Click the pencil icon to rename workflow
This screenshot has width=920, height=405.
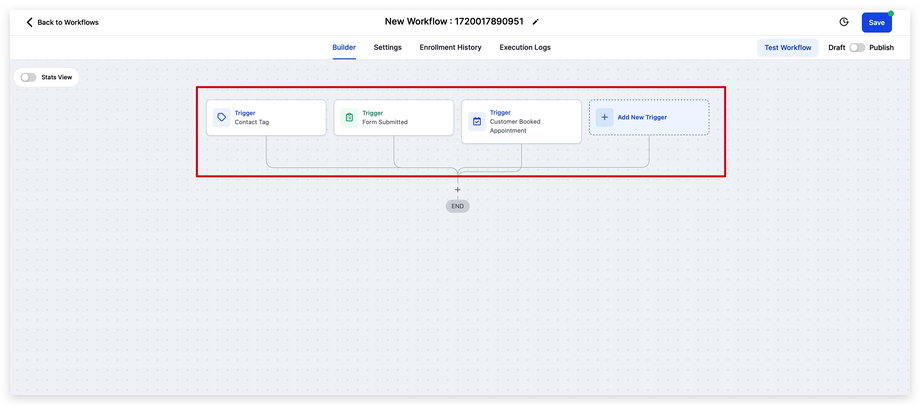(535, 22)
